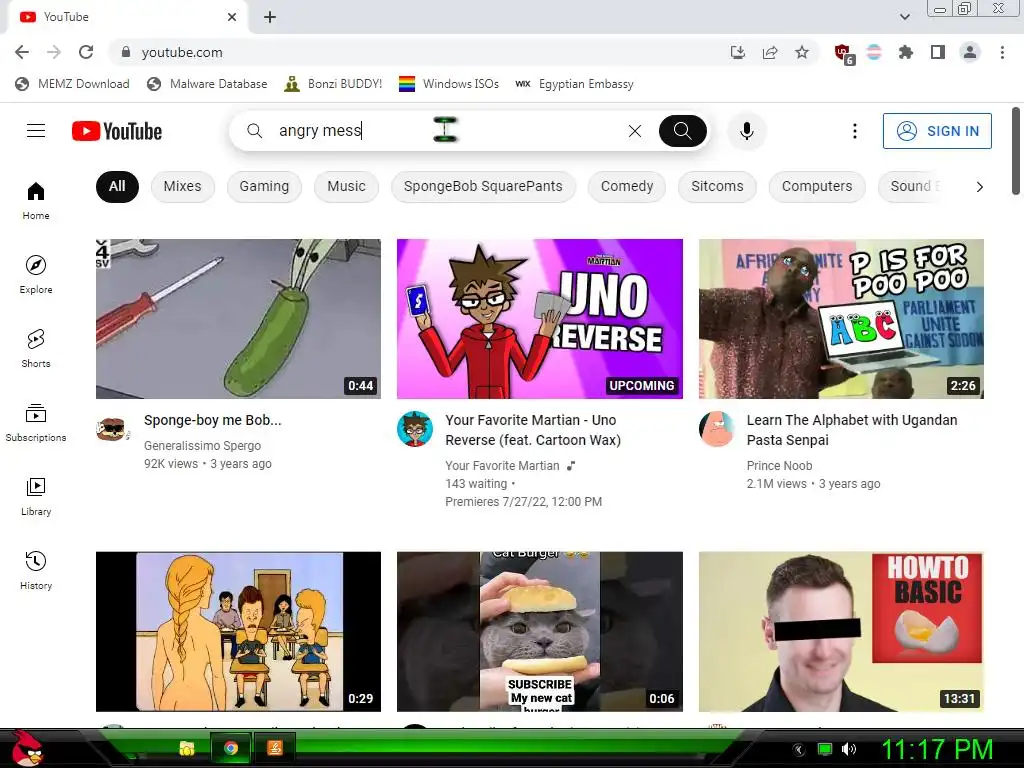Select the Mixes filter chip
This screenshot has height=768, width=1024.
click(x=182, y=187)
